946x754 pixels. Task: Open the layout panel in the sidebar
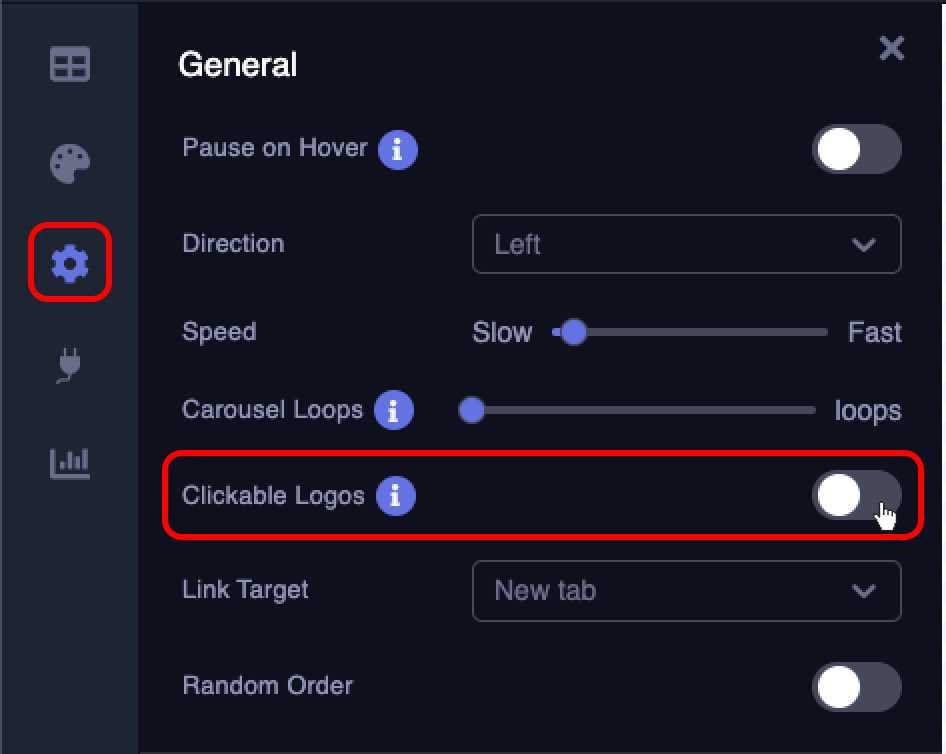pyautogui.click(x=68, y=64)
